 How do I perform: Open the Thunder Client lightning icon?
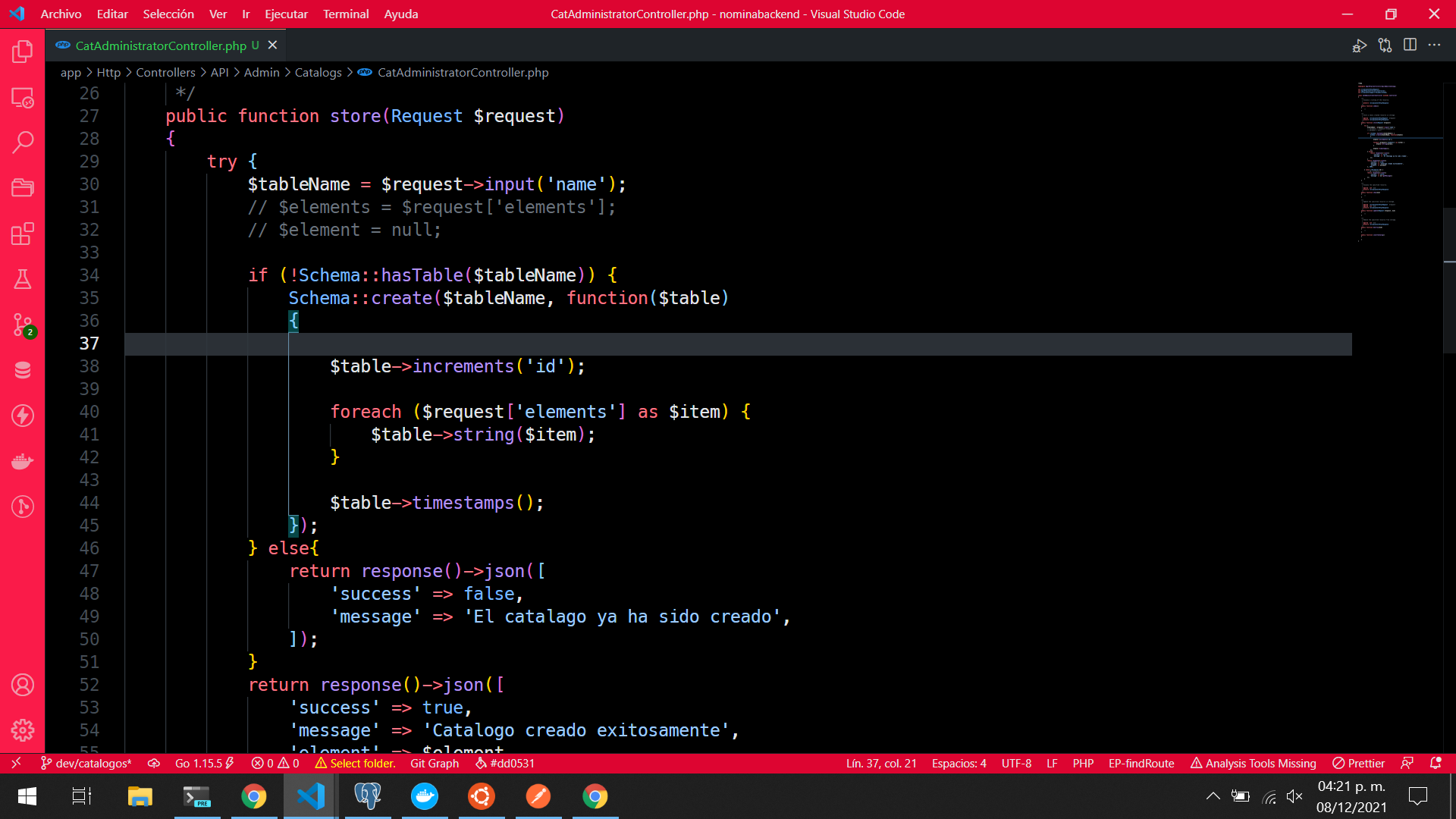(x=23, y=416)
